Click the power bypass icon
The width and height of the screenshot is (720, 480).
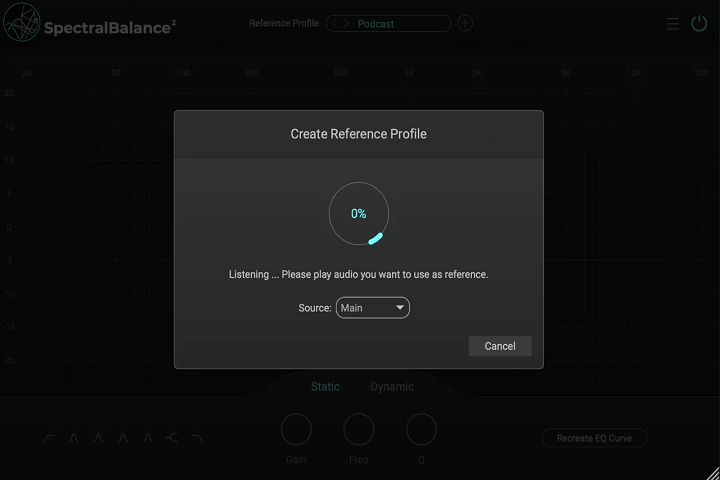coord(699,23)
